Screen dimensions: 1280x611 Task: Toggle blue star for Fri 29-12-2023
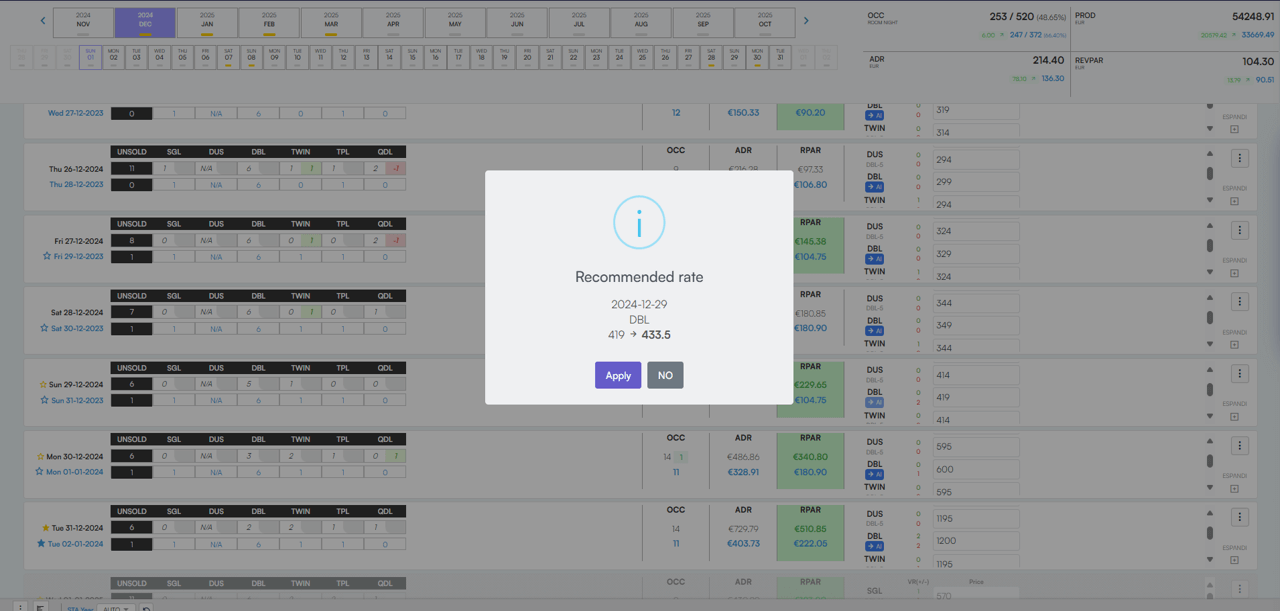(44, 256)
